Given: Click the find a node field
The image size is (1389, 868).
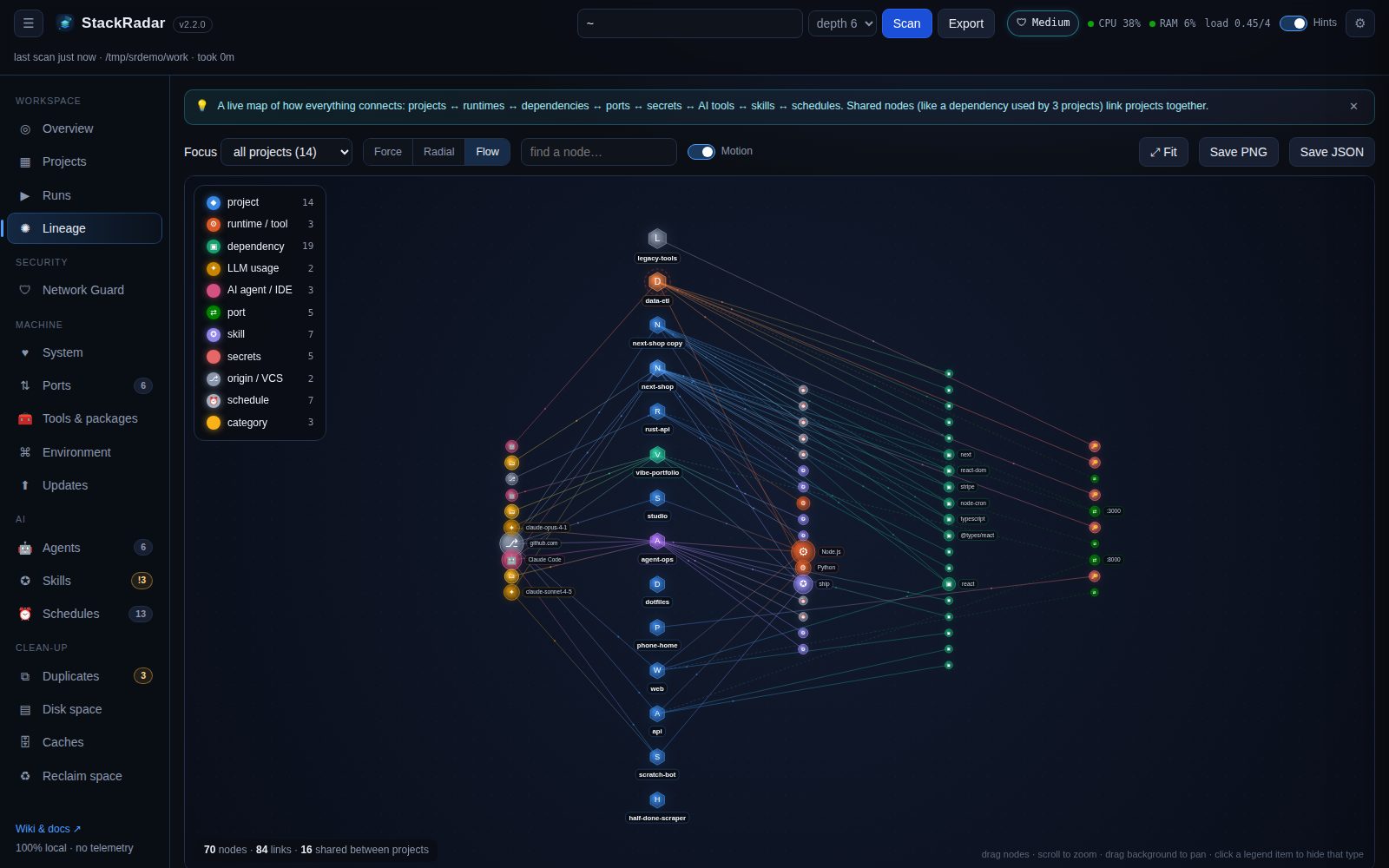Looking at the screenshot, I should pyautogui.click(x=598, y=152).
